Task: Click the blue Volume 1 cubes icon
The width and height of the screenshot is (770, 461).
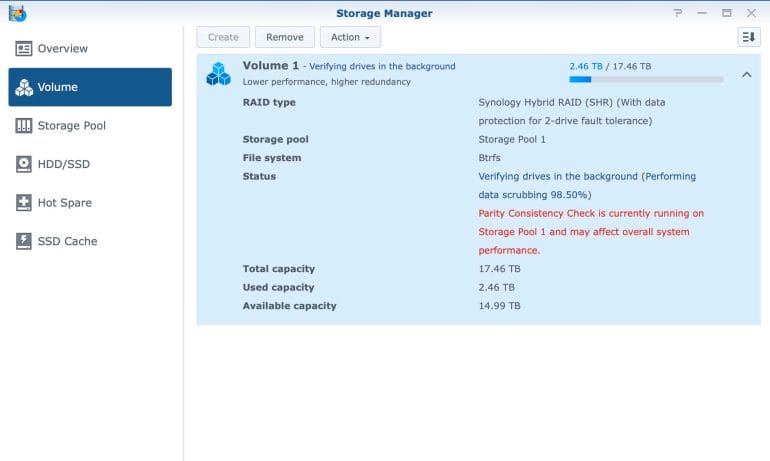Action: 219,74
